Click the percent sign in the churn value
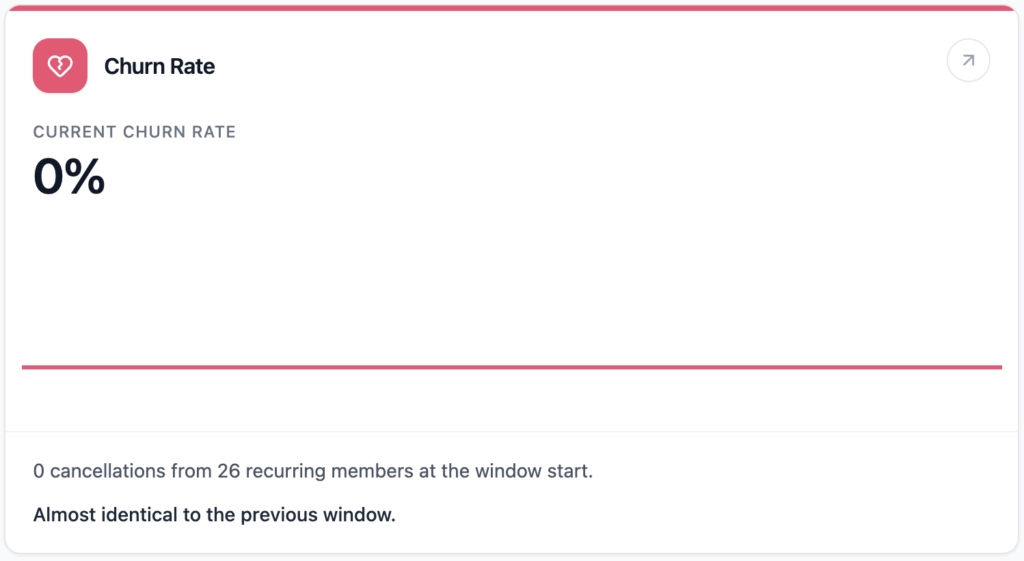The height and width of the screenshot is (561, 1024). click(88, 177)
